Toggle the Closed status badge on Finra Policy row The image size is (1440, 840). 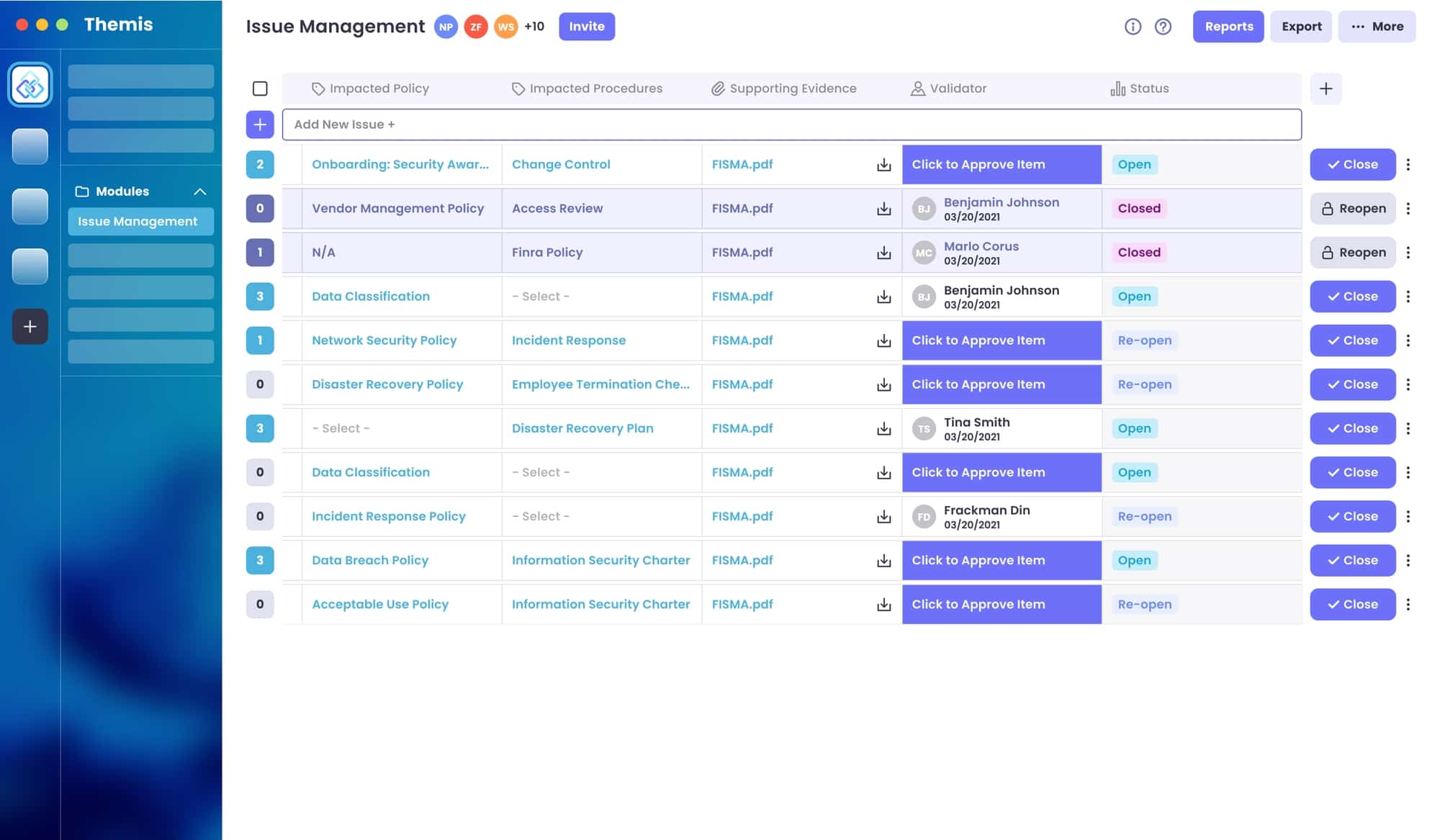point(1139,252)
